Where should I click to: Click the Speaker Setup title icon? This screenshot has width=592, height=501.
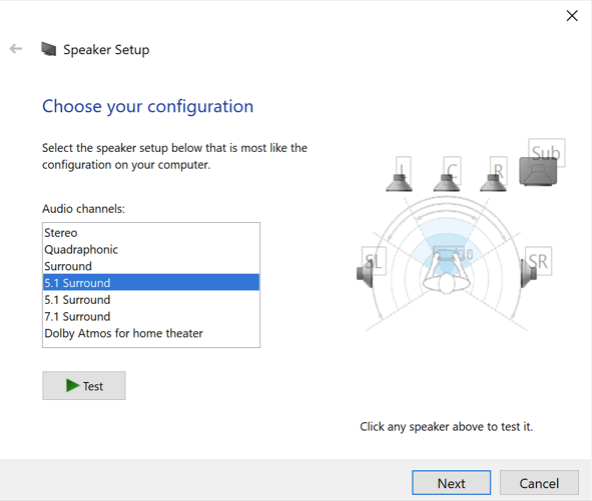[49, 49]
